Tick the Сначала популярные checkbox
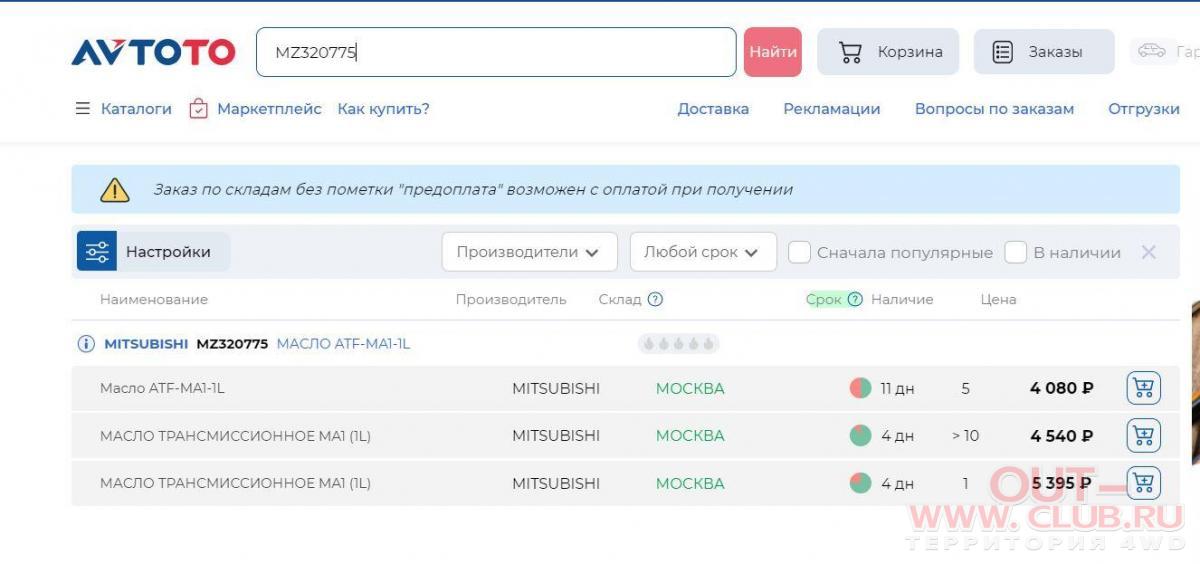 (799, 252)
